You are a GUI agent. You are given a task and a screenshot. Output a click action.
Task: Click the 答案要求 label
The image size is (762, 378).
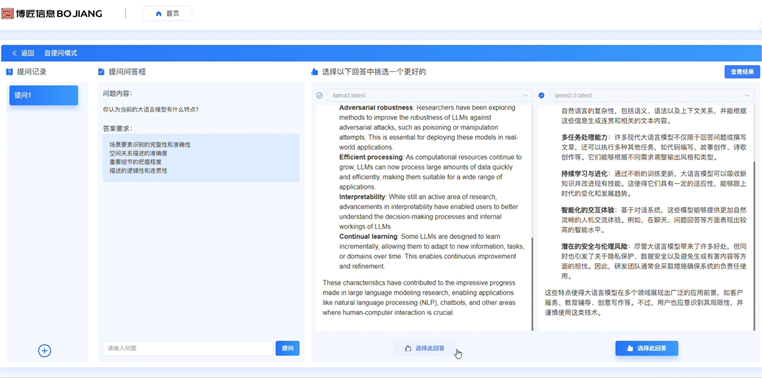coord(118,128)
